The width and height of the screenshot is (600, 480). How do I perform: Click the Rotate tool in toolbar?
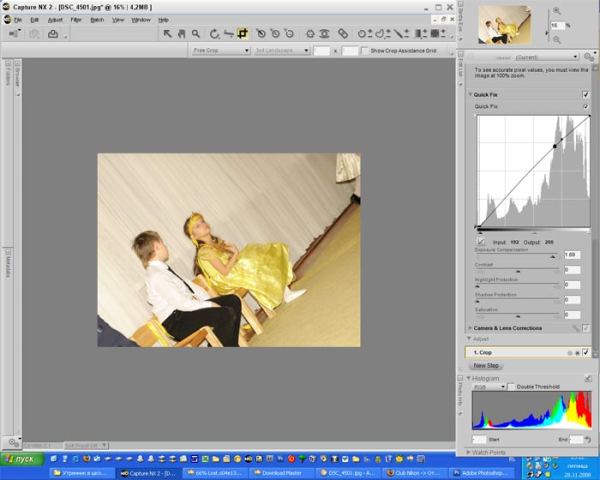[214, 34]
